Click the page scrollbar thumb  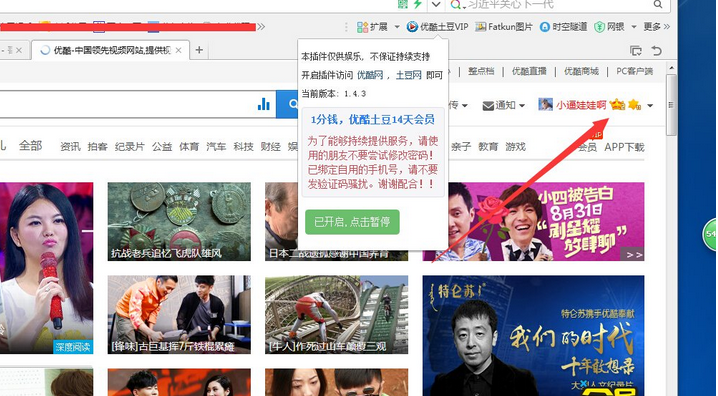(671, 105)
